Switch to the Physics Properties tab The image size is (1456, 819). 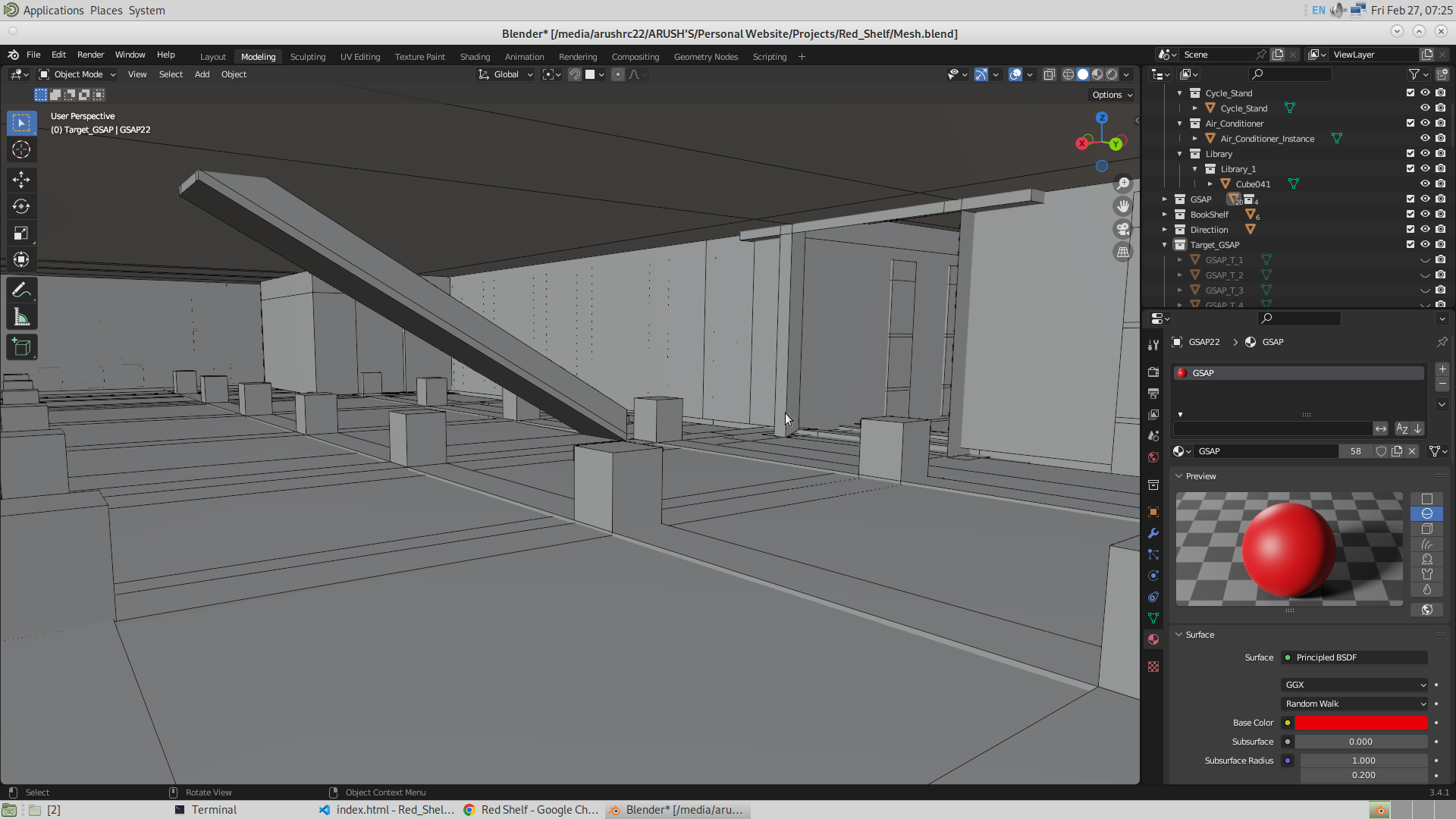coord(1153,576)
